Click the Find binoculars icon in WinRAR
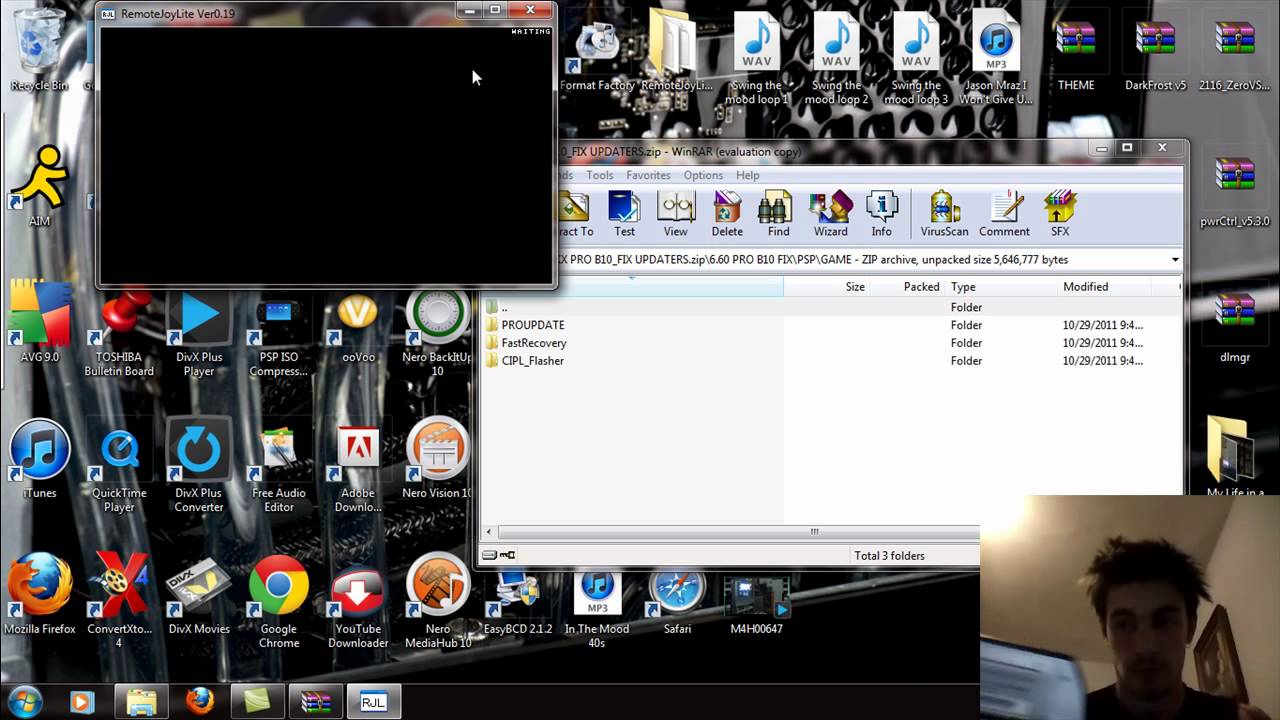The image size is (1280, 720). 778,214
